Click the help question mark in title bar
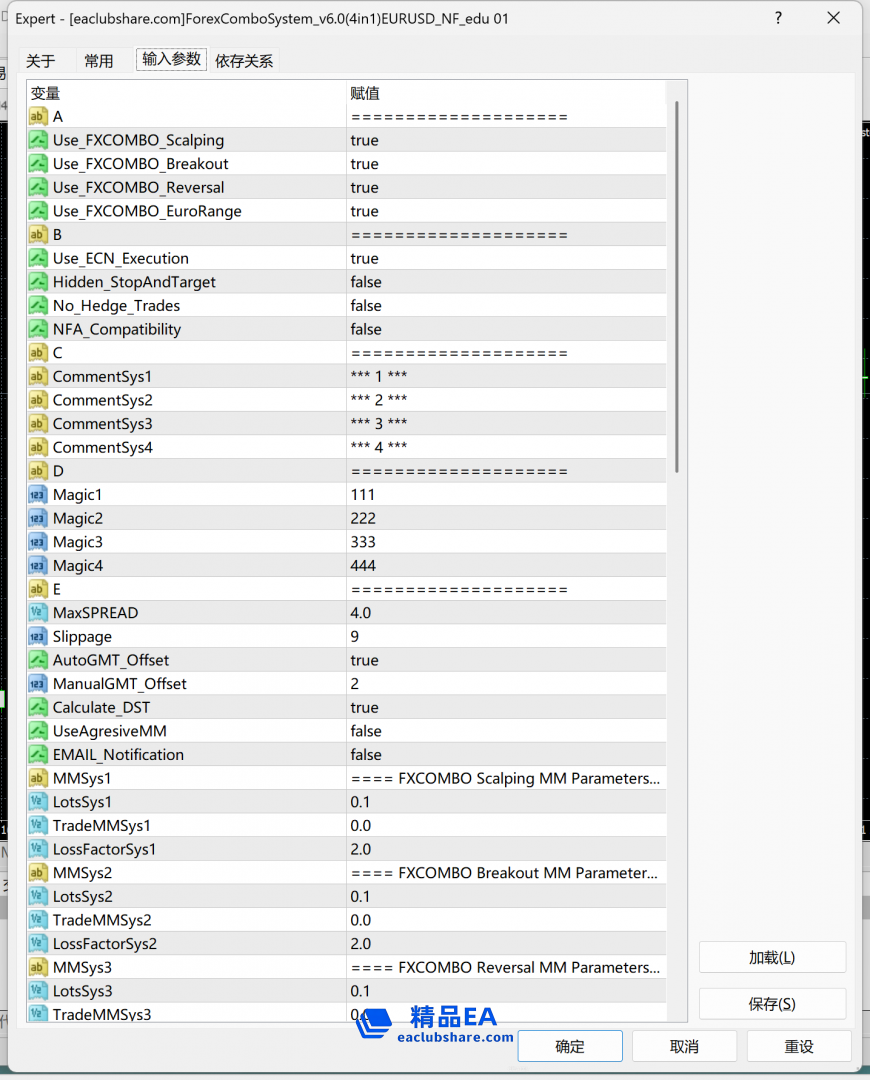The image size is (870, 1080). (778, 18)
